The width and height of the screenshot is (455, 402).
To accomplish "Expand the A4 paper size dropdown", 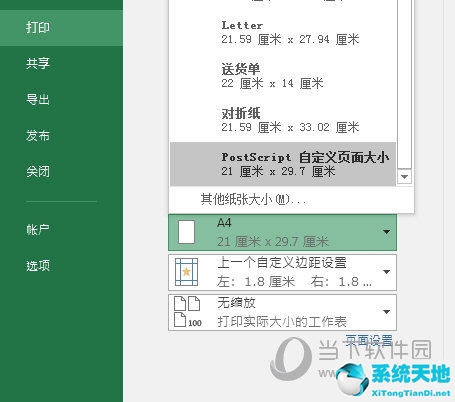I will click(387, 232).
